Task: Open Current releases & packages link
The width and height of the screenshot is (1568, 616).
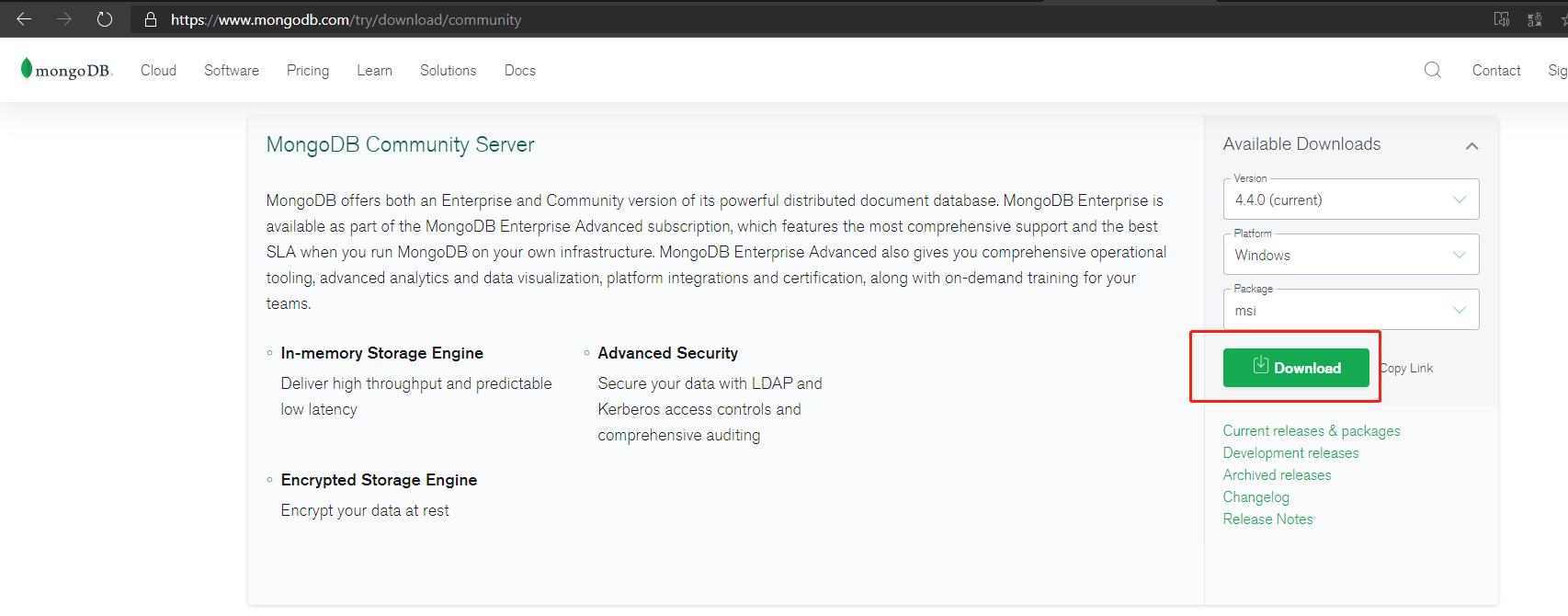Action: (1312, 430)
